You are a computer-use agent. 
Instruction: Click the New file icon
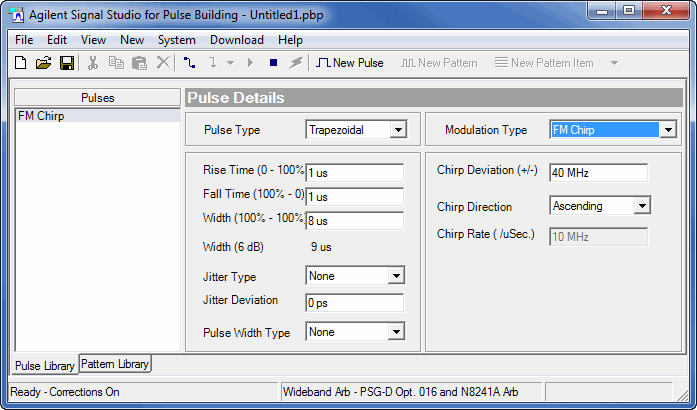[20, 63]
